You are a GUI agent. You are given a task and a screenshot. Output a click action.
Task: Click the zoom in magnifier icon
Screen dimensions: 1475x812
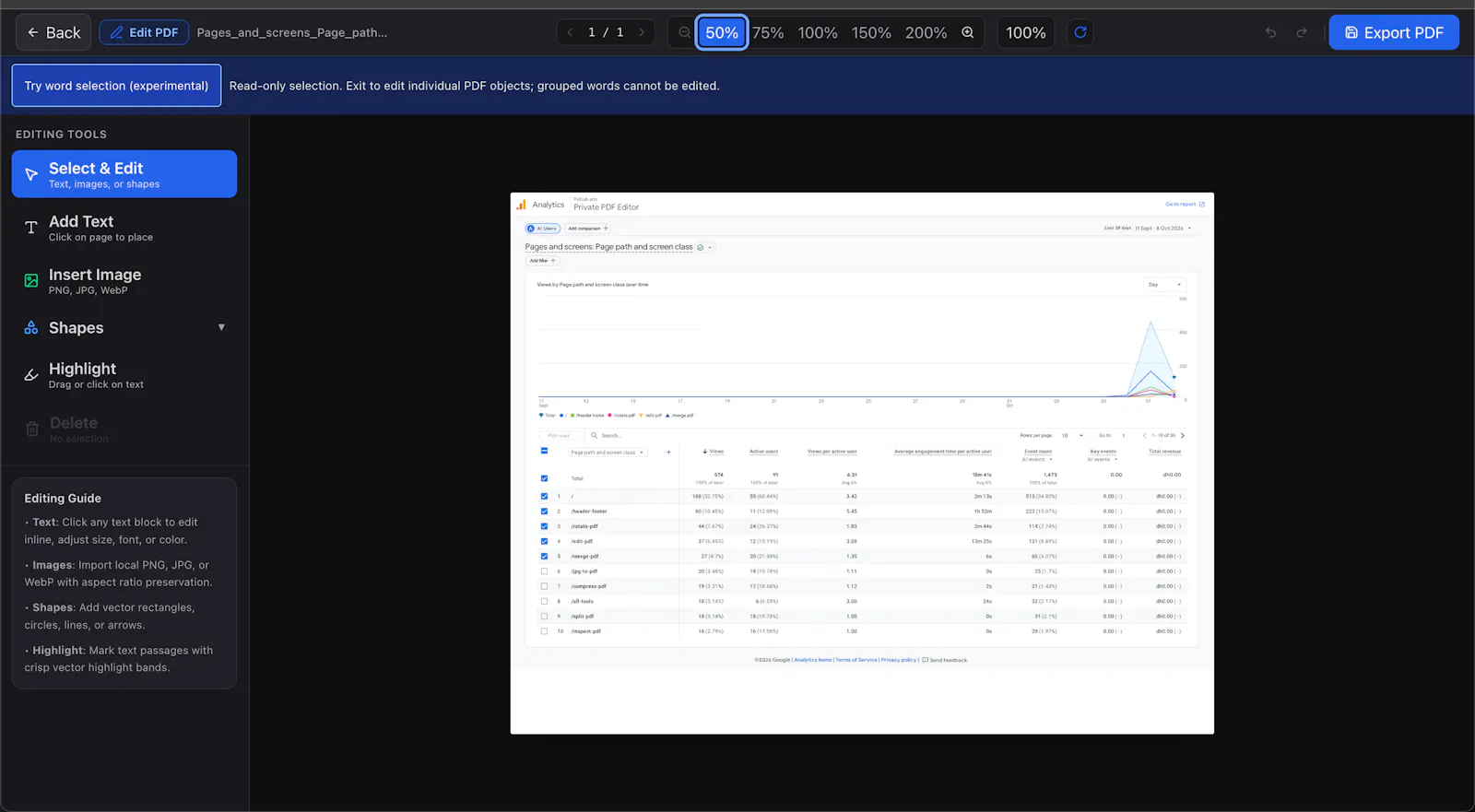pyautogui.click(x=968, y=32)
